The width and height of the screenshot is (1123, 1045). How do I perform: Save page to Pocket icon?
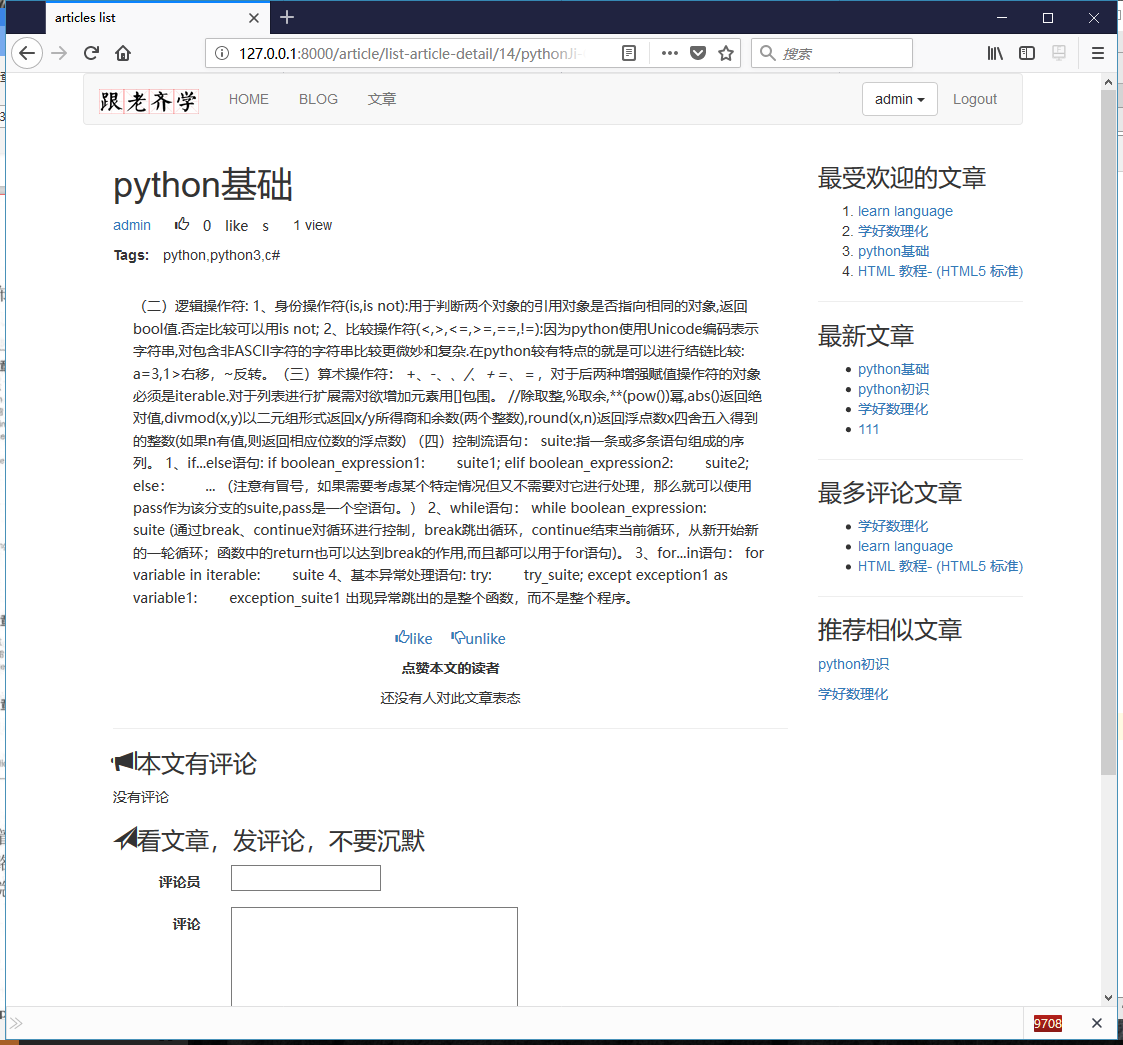pyautogui.click(x=698, y=54)
